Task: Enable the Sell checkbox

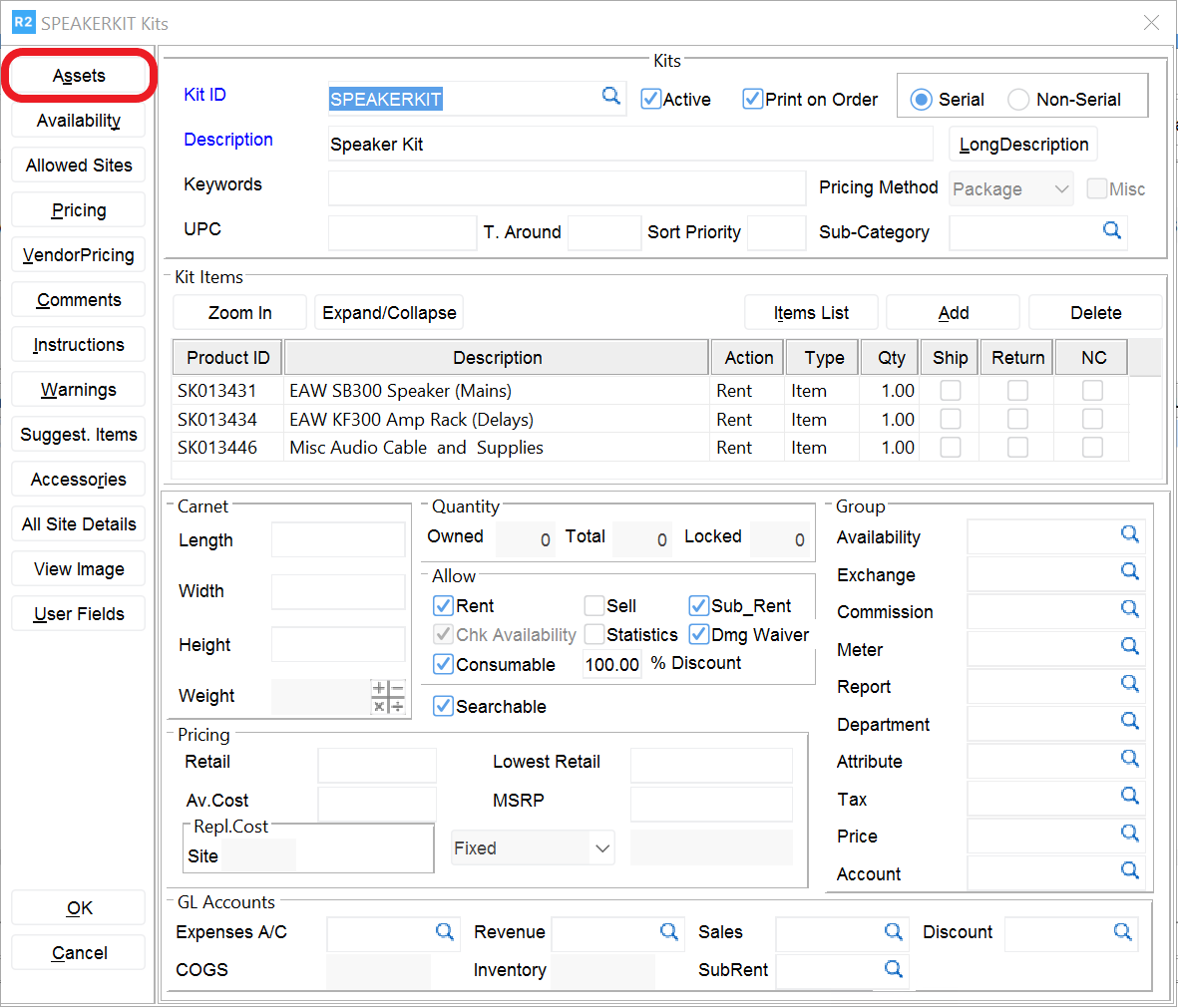Action: [x=594, y=606]
